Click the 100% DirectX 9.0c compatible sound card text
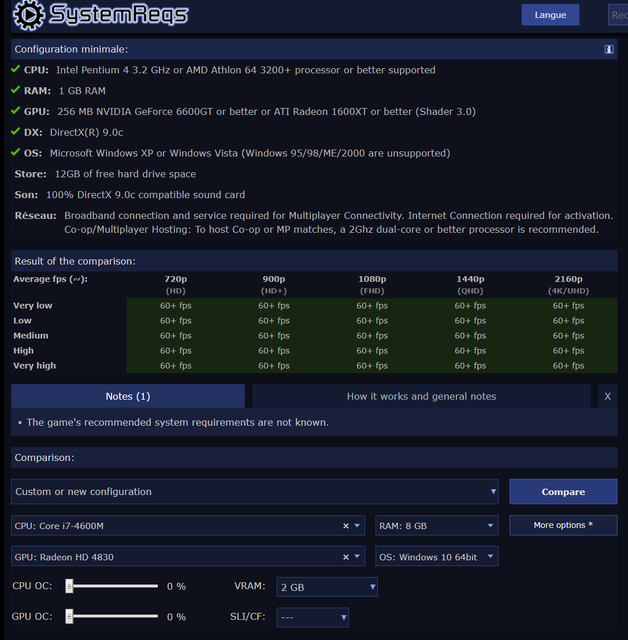The width and height of the screenshot is (628, 640). [x=146, y=195]
